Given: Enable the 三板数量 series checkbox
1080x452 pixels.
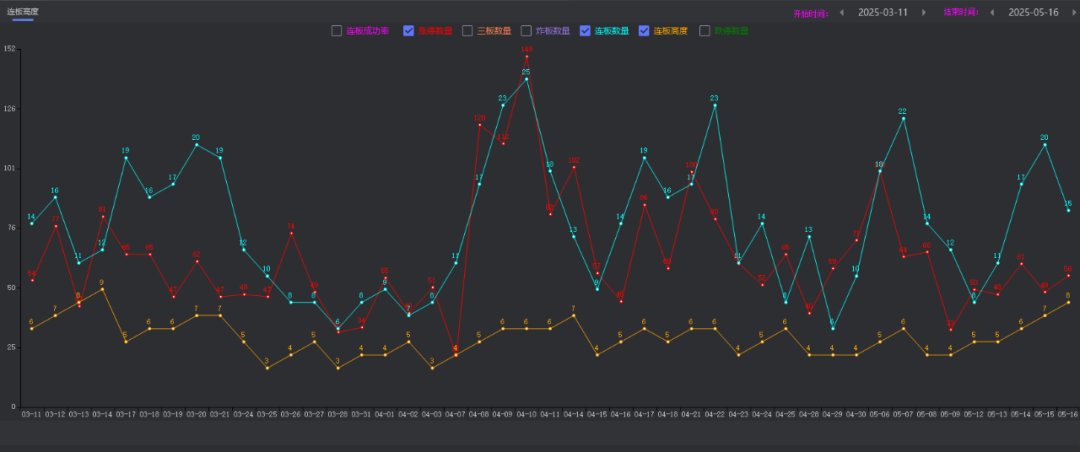Looking at the screenshot, I should pyautogui.click(x=467, y=31).
